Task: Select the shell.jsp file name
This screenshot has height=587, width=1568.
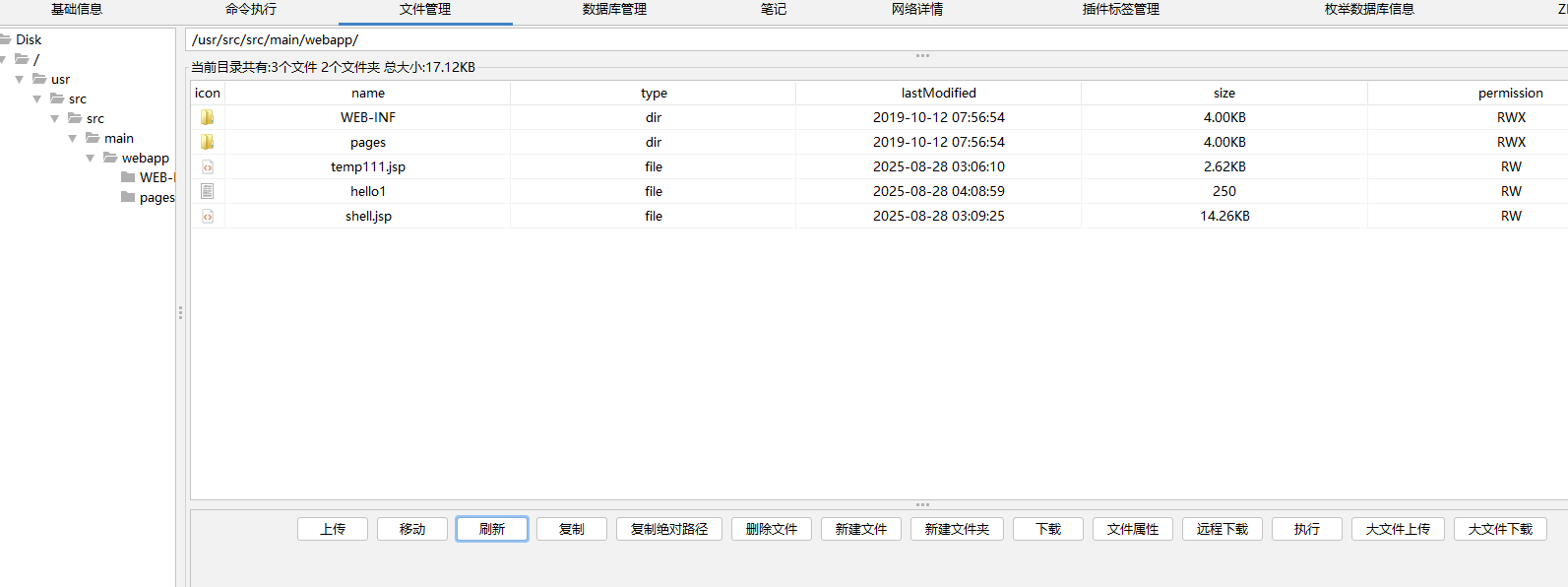Action: pos(368,216)
